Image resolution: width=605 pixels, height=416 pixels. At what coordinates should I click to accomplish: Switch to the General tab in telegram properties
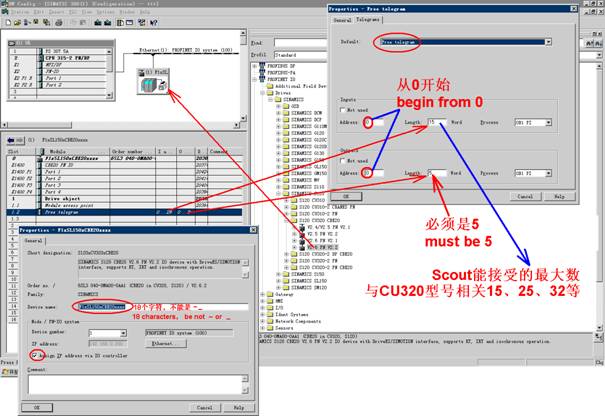pos(341,19)
